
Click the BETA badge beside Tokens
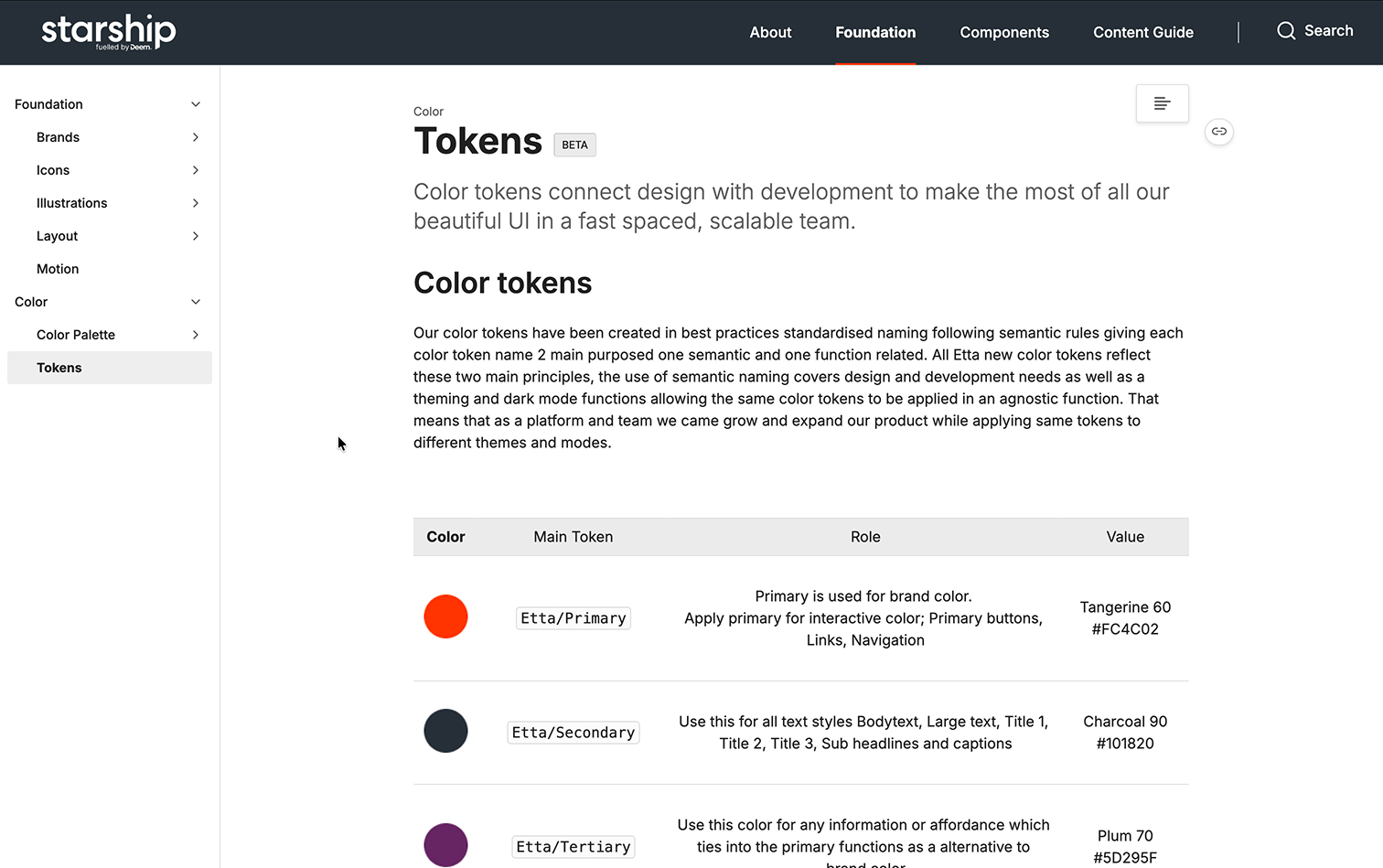pyautogui.click(x=574, y=145)
